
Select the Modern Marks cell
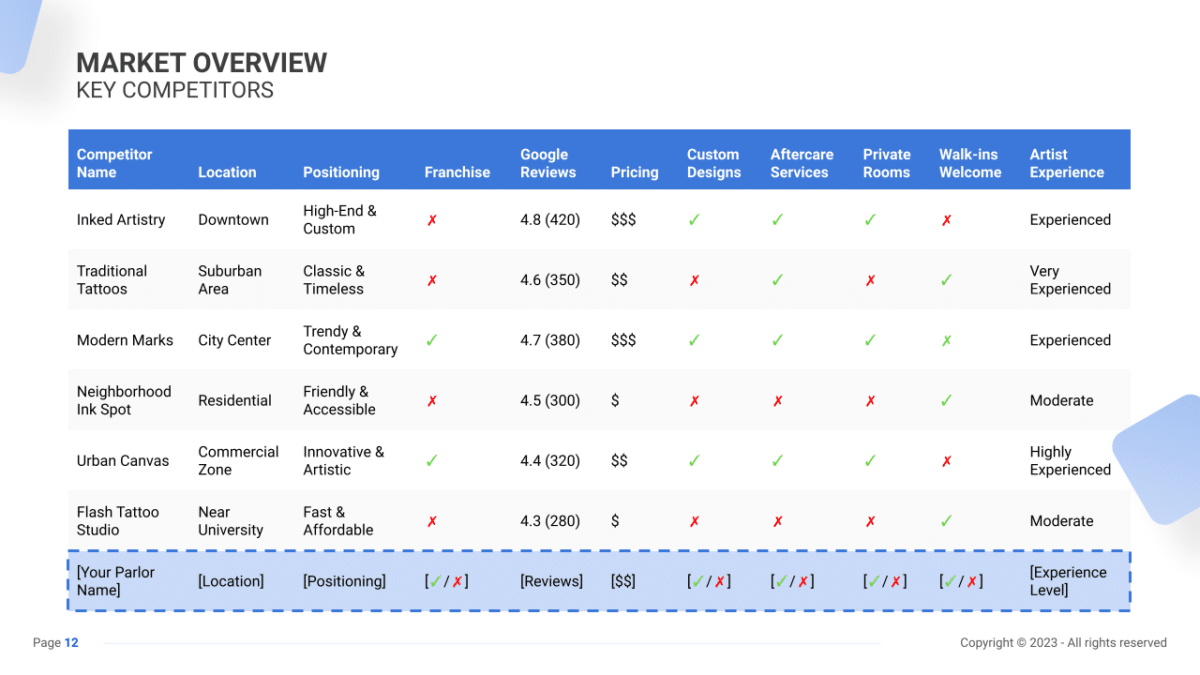point(125,340)
